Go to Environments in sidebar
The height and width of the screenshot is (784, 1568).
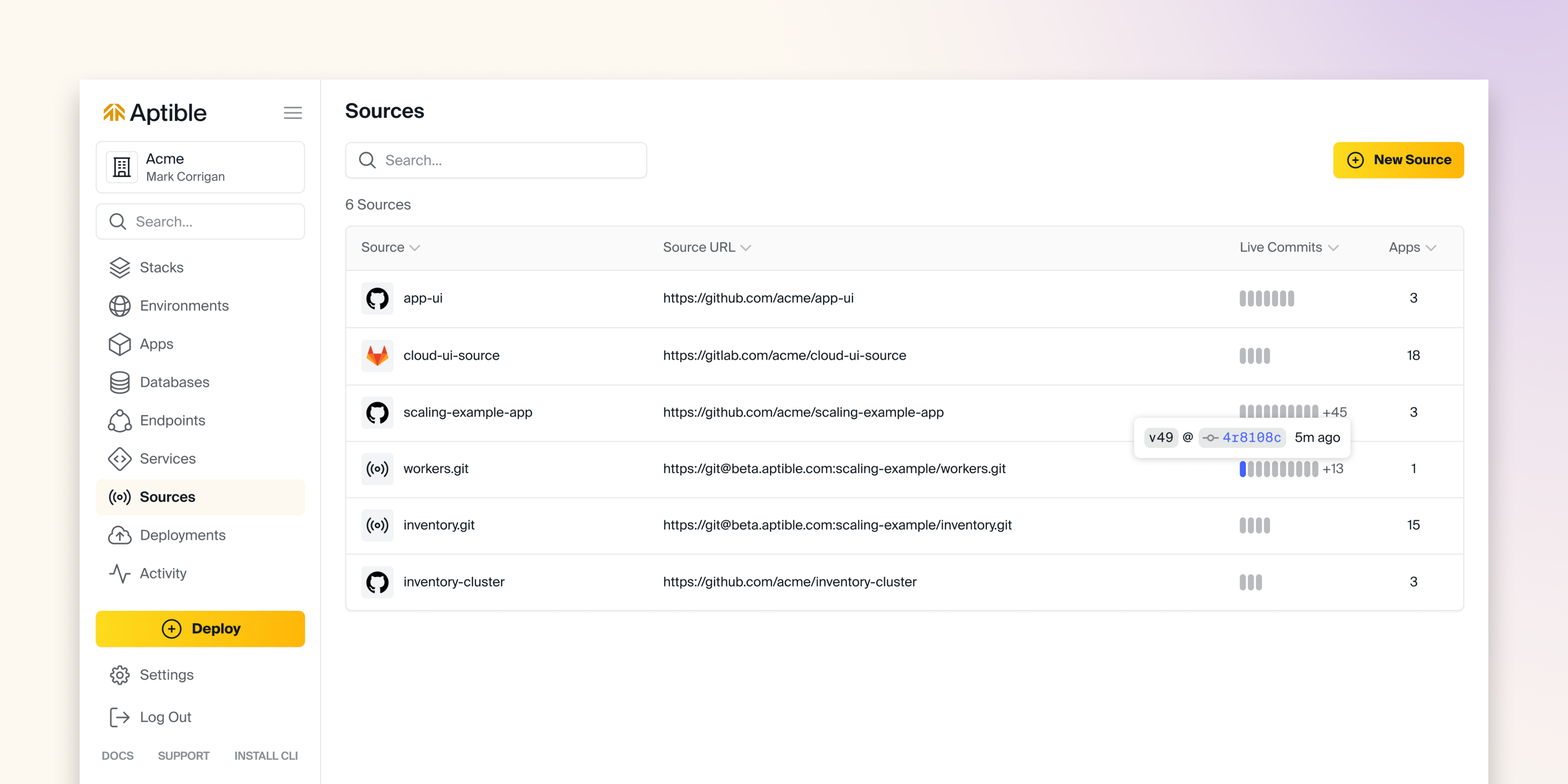[x=184, y=306]
